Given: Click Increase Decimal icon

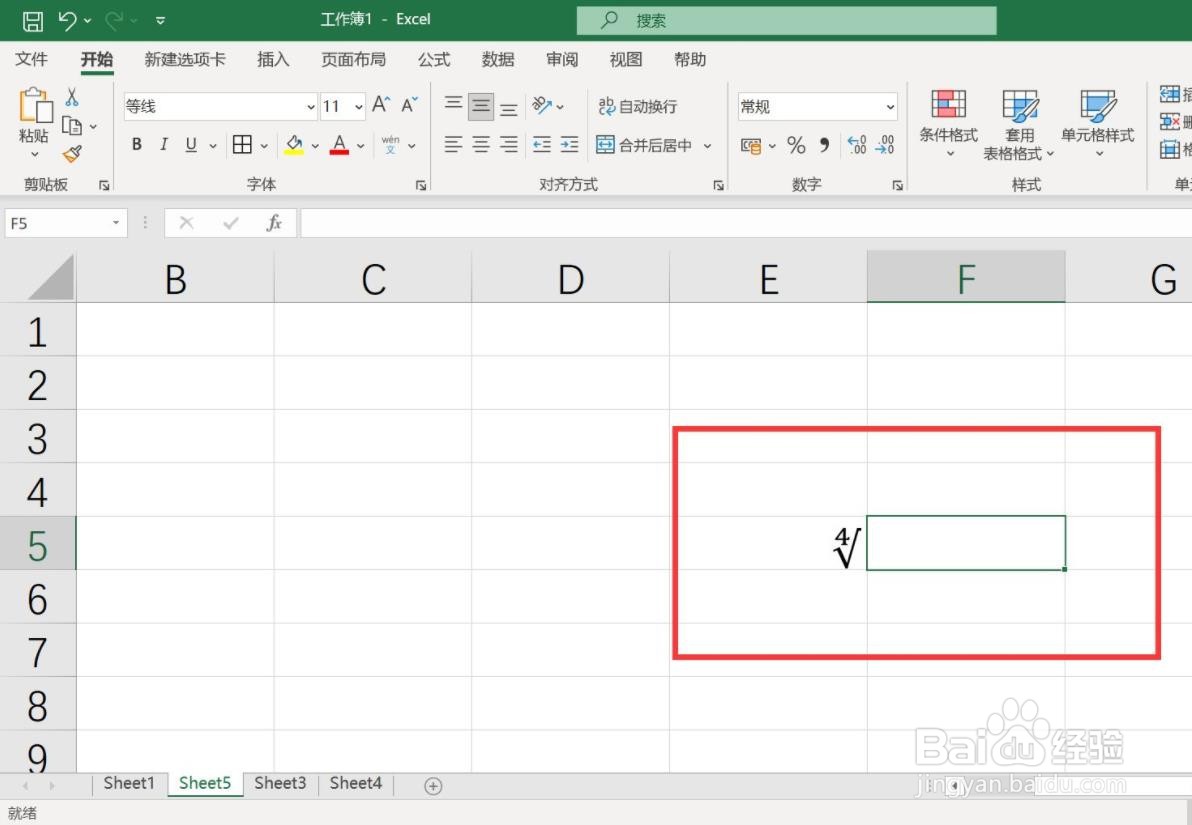Looking at the screenshot, I should pyautogui.click(x=857, y=144).
